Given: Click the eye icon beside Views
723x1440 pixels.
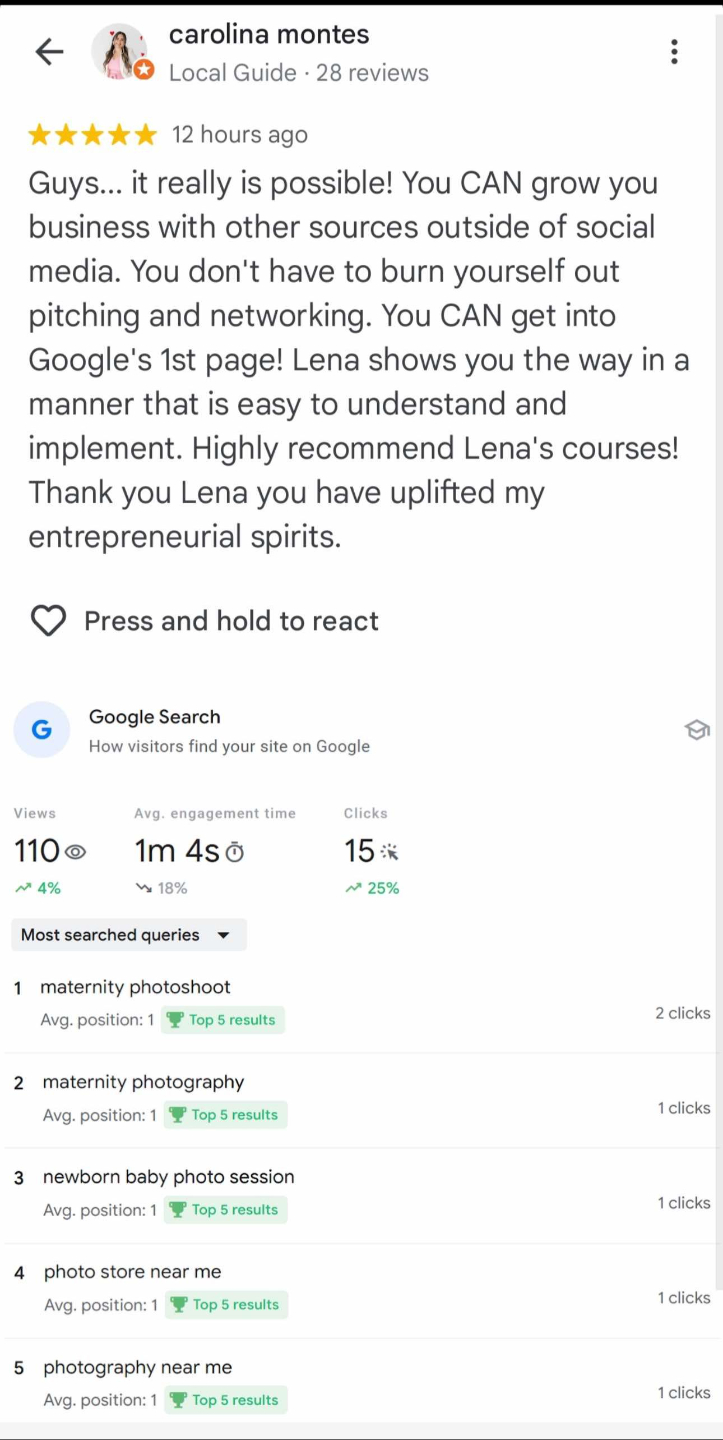Looking at the screenshot, I should coord(76,852).
